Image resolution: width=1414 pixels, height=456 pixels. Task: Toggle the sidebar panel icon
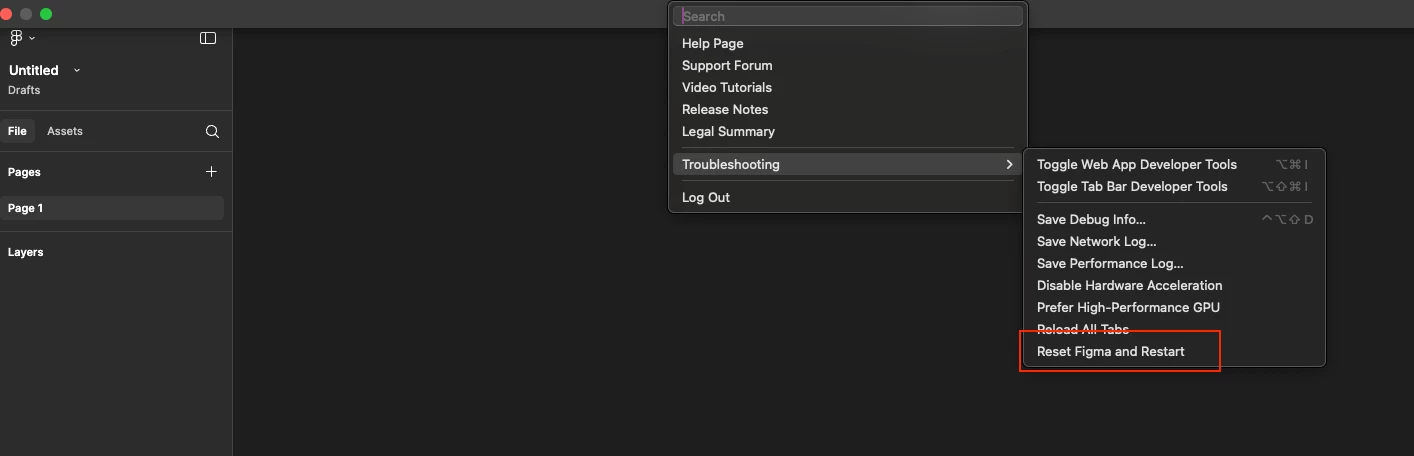tap(208, 38)
